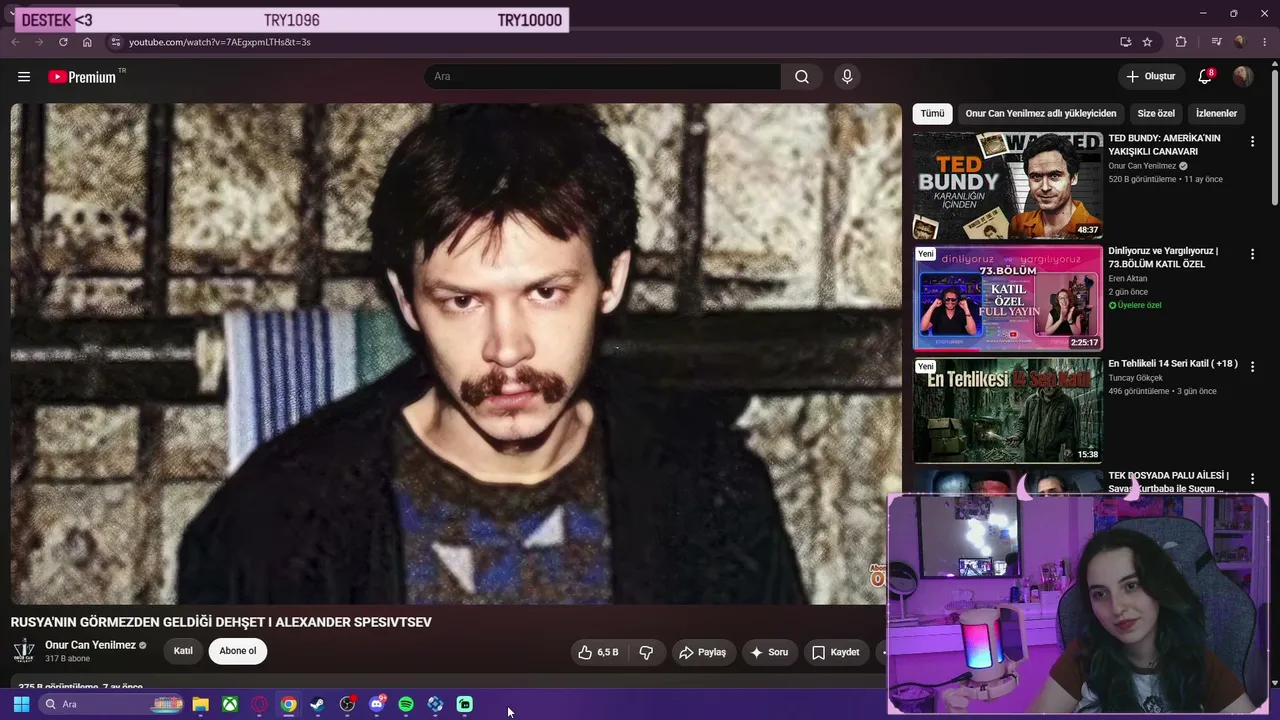
Task: Open options for En Tehlikeli 14 Seri Katil
Action: click(x=1252, y=367)
